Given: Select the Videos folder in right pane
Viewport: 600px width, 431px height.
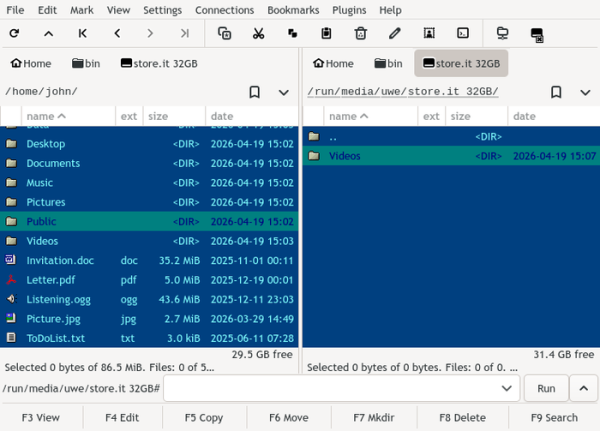Looking at the screenshot, I should click(x=451, y=156).
